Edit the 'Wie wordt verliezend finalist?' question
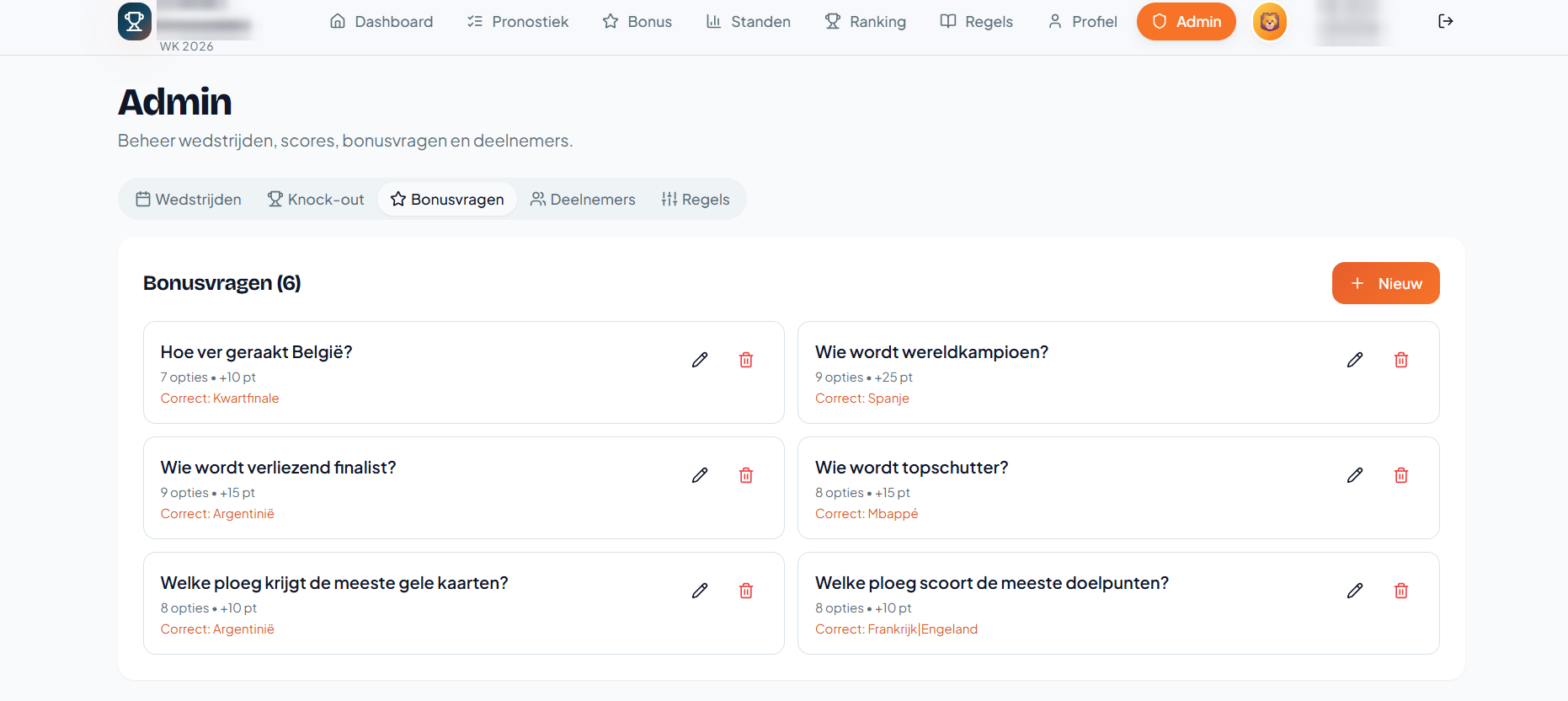The width and height of the screenshot is (1568, 701). 700,475
